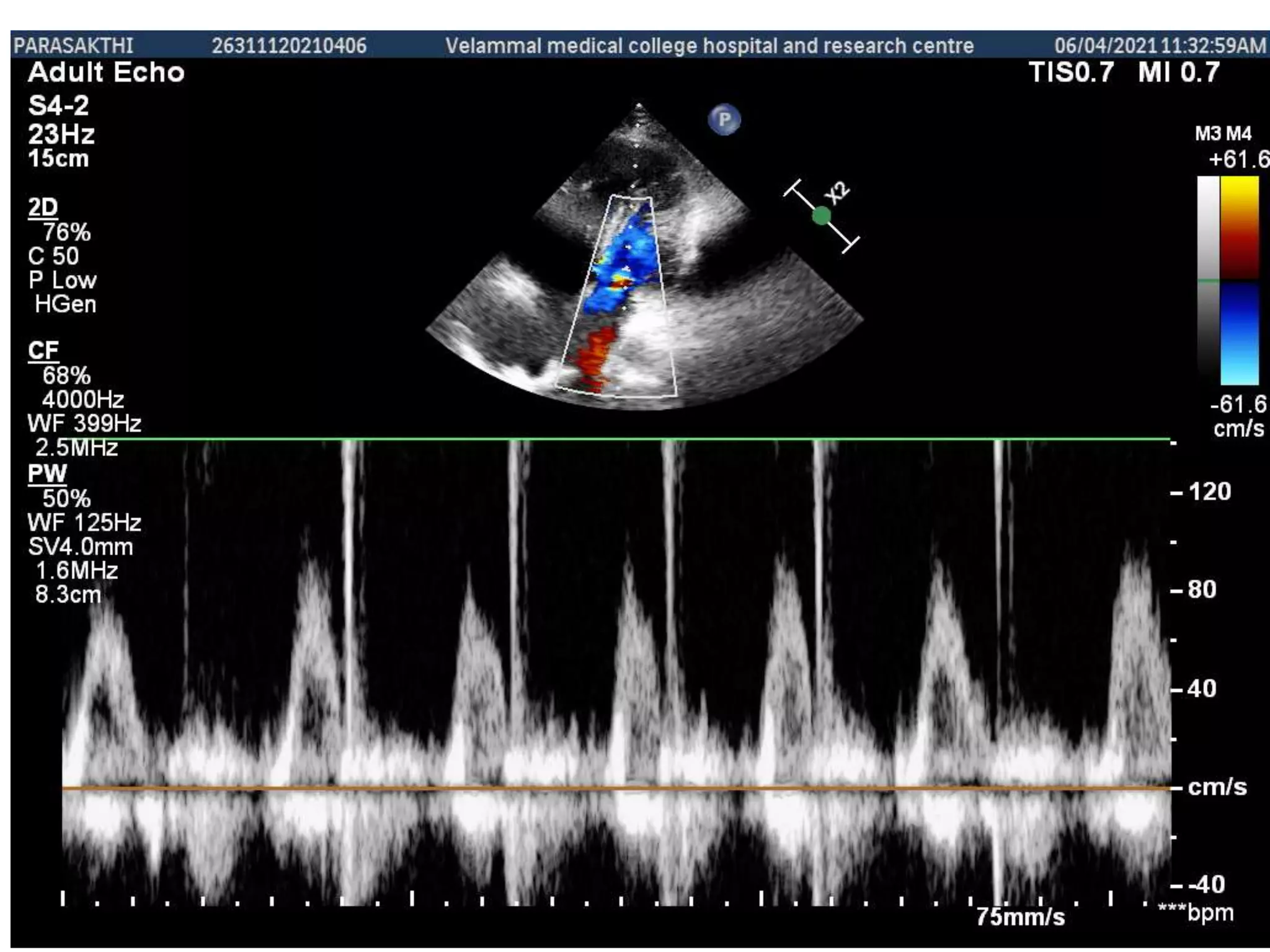Screen dimensions: 1270x952
Task: Click the blue portion of color bar
Action: [x=1239, y=333]
